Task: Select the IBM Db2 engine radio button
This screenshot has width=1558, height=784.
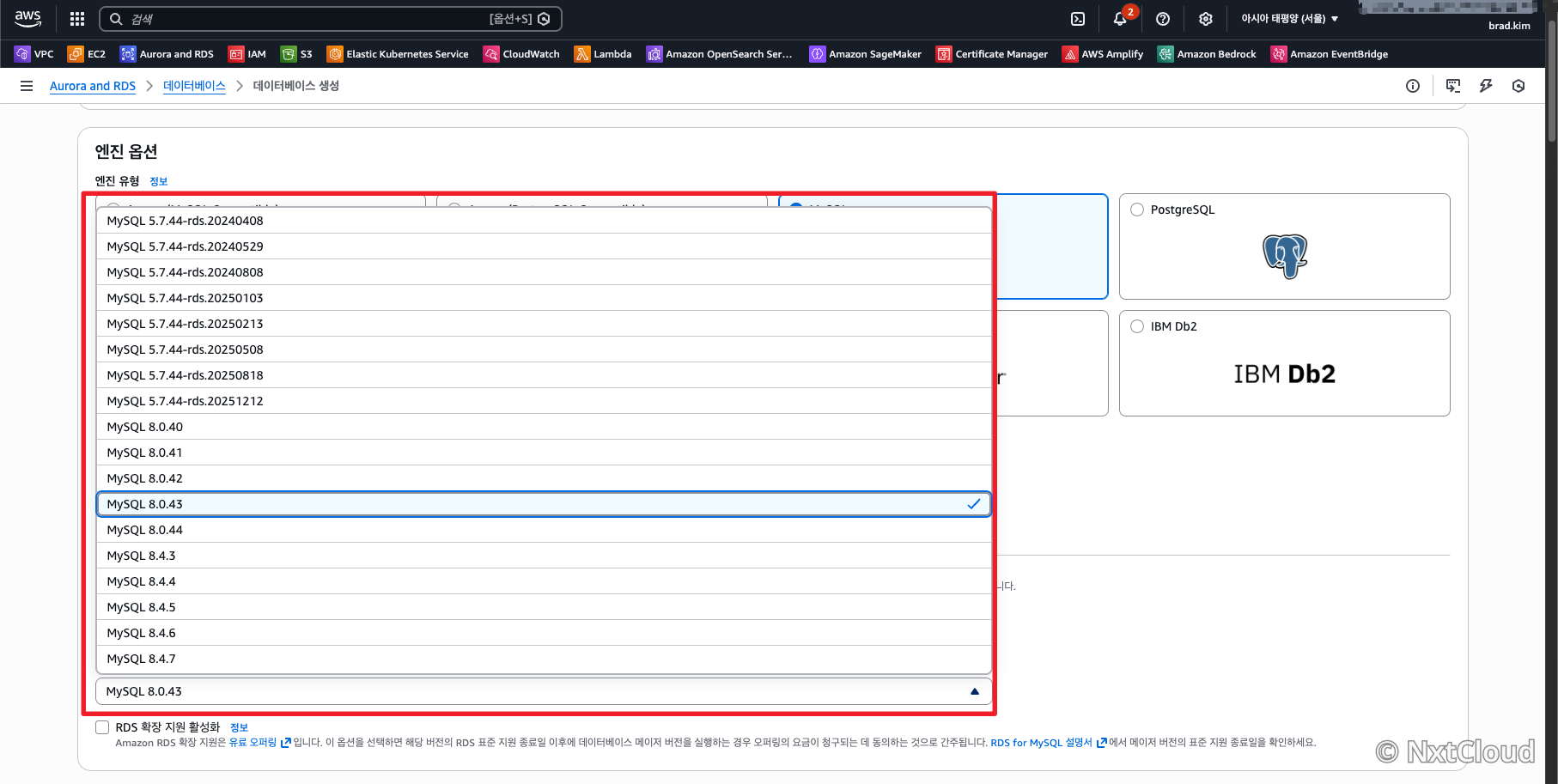Action: pyautogui.click(x=1137, y=326)
